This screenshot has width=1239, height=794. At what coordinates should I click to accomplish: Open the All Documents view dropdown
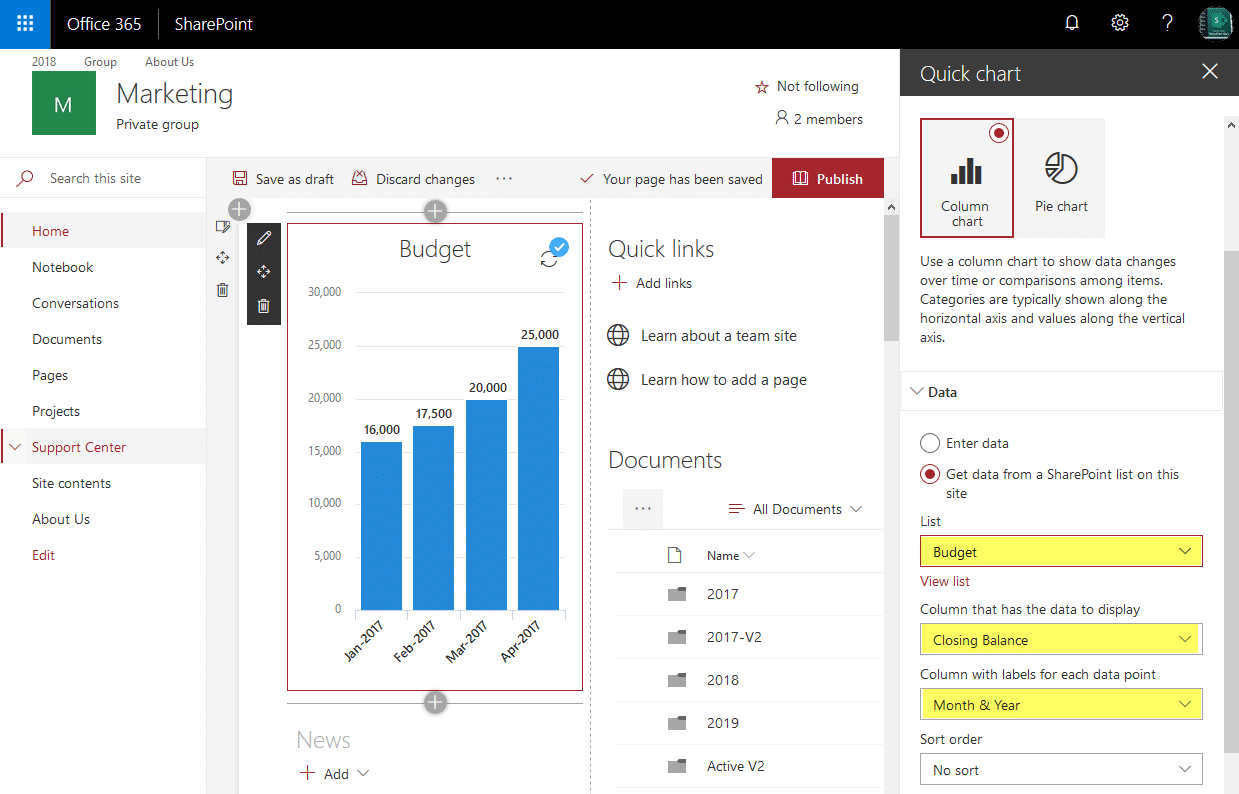(795, 508)
